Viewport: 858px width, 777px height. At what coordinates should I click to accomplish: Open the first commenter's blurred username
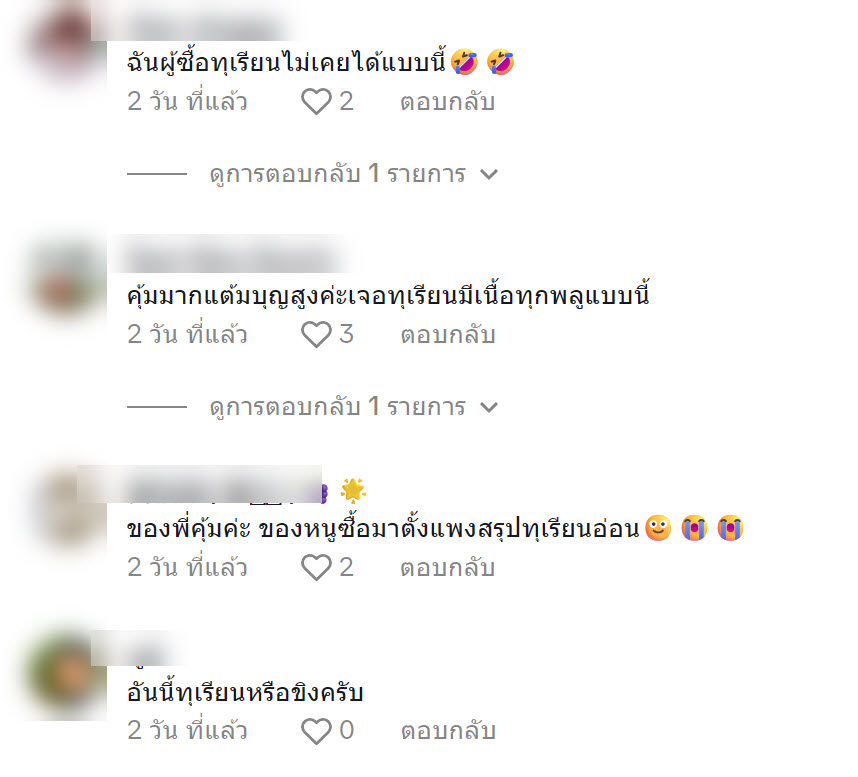(x=202, y=27)
